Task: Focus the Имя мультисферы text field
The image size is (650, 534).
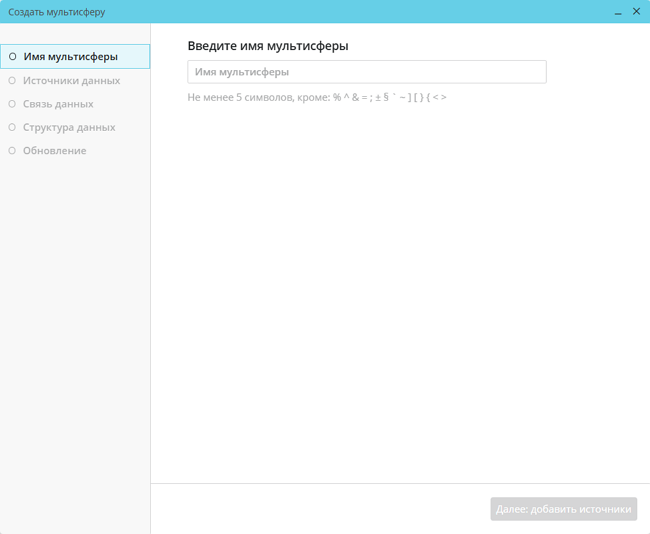Action: pyautogui.click(x=366, y=72)
